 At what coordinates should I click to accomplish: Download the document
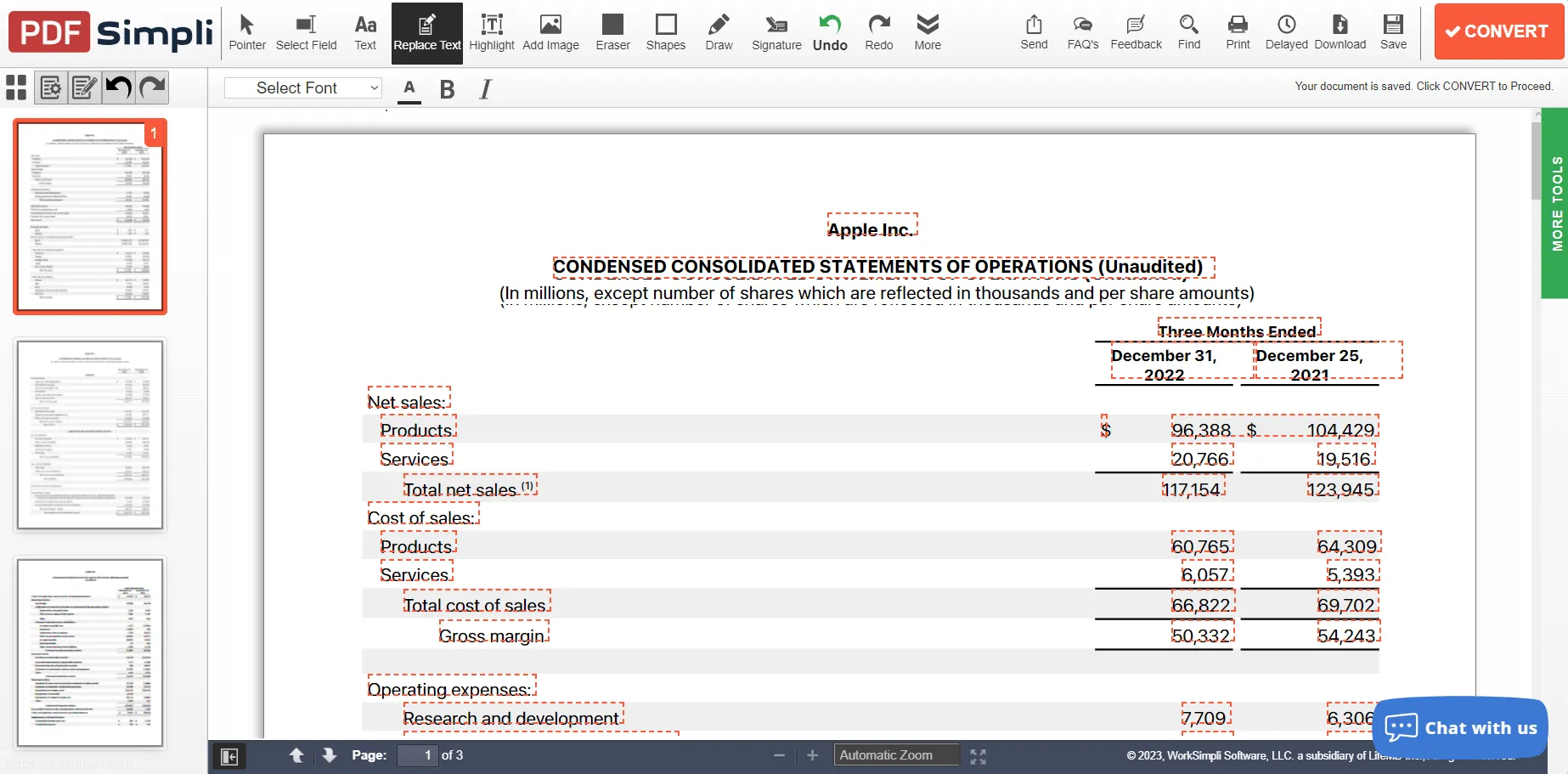tap(1340, 32)
